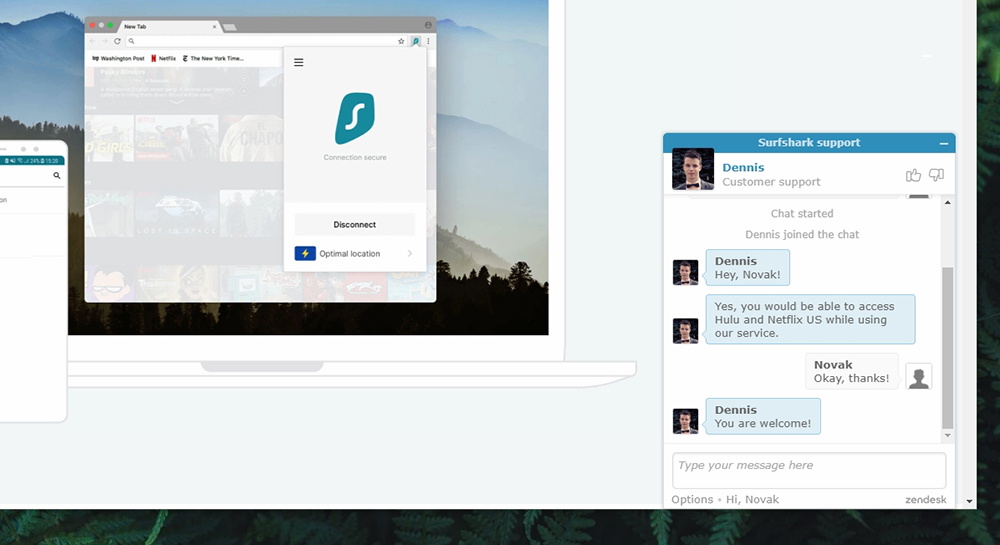Click the chat message input field
Viewport: 1000px width, 545px height.
point(809,470)
